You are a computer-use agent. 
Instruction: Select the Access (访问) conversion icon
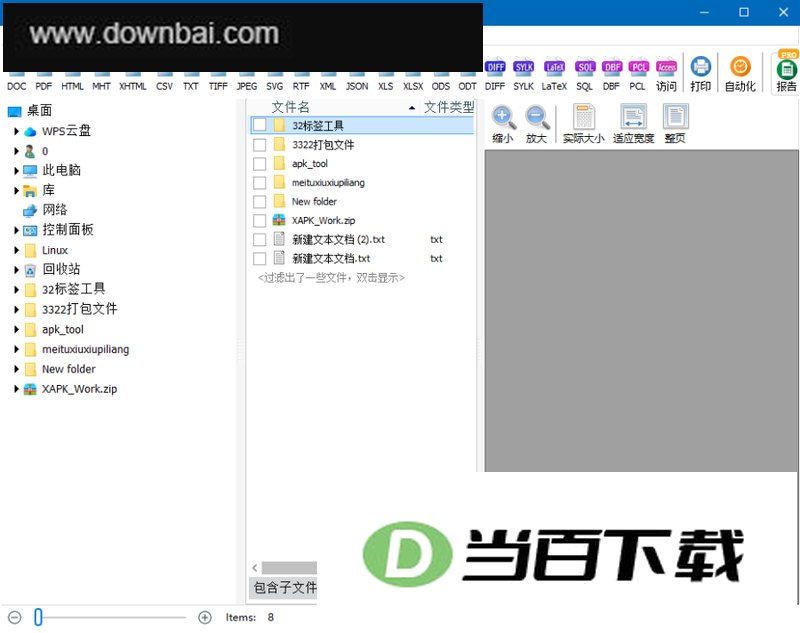point(666,74)
